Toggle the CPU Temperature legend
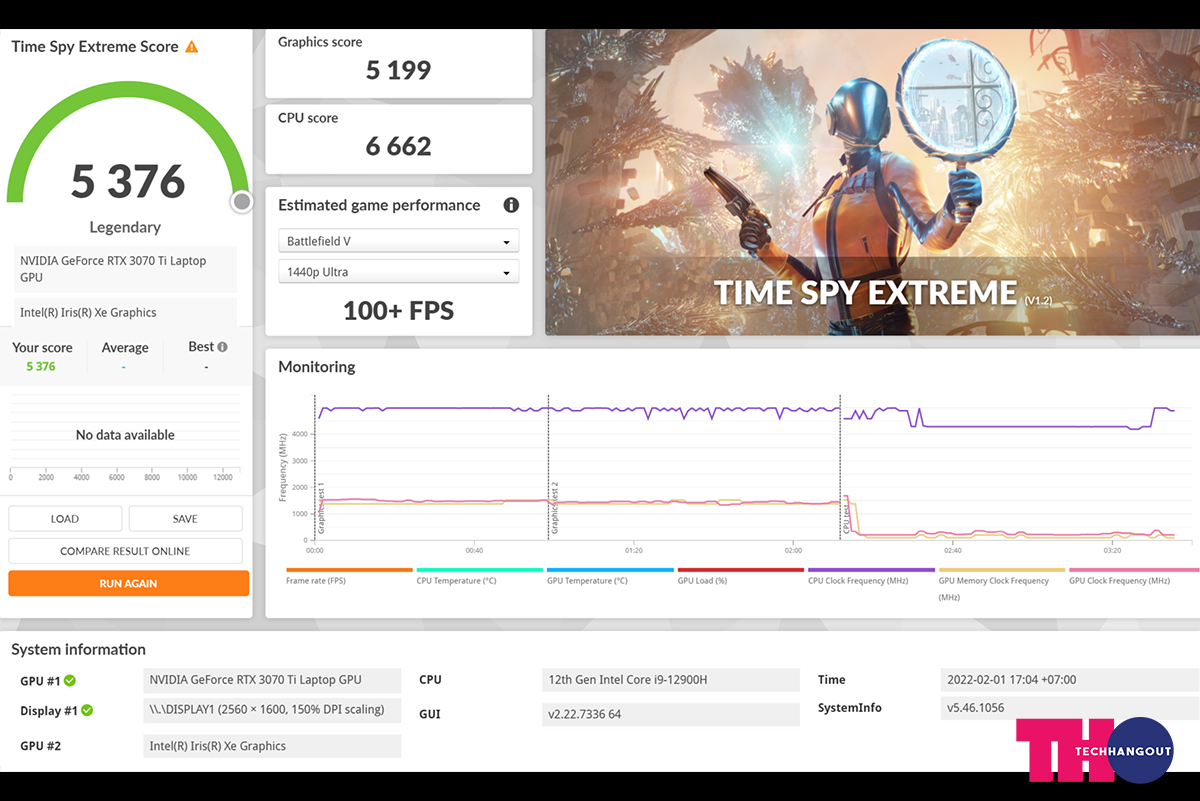1200x801 pixels. pos(478,577)
